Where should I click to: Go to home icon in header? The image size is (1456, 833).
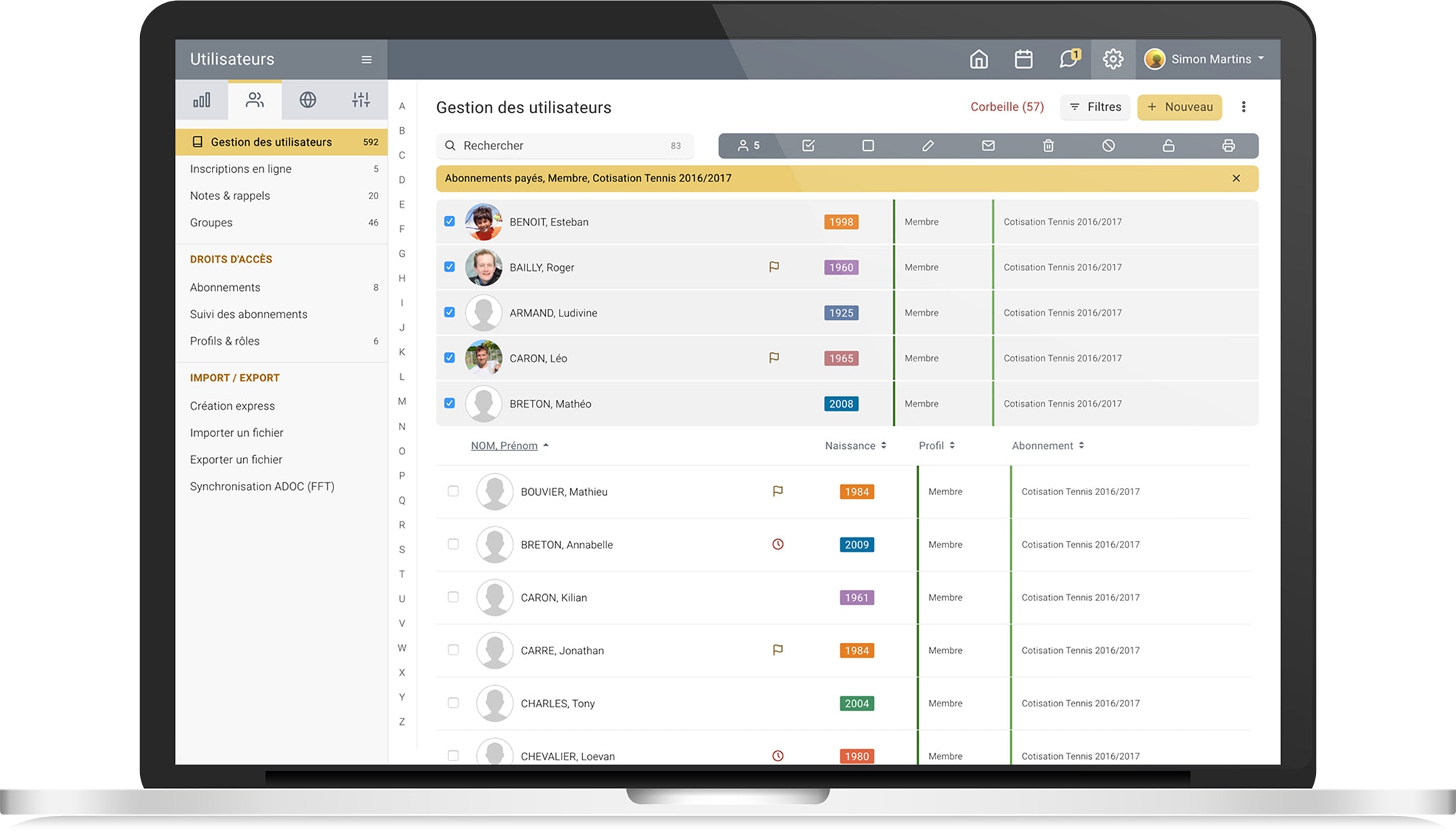pos(979,59)
